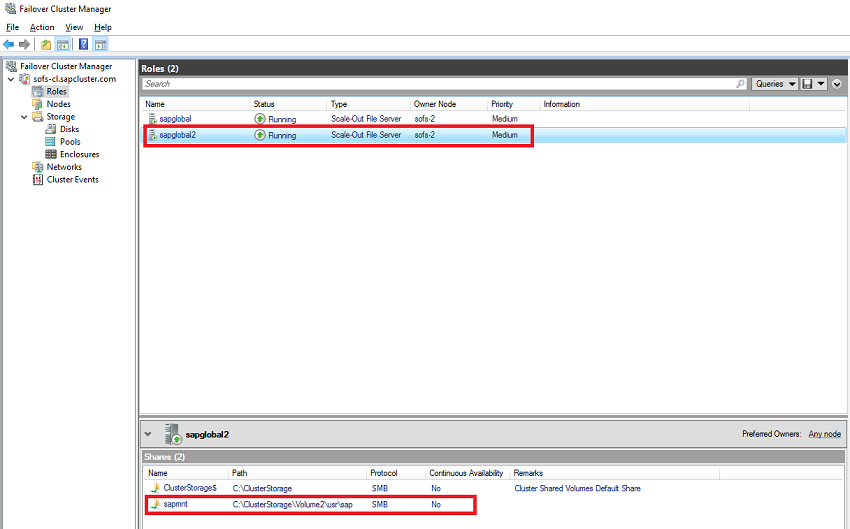Click the C:\ClusterStorage\Volume2\usr\sap path
Screen dimensions: 850x529
click(293, 504)
